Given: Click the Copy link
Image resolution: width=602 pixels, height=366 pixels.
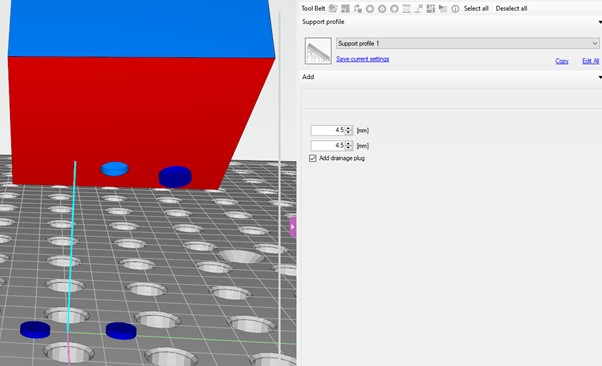Looking at the screenshot, I should [562, 61].
